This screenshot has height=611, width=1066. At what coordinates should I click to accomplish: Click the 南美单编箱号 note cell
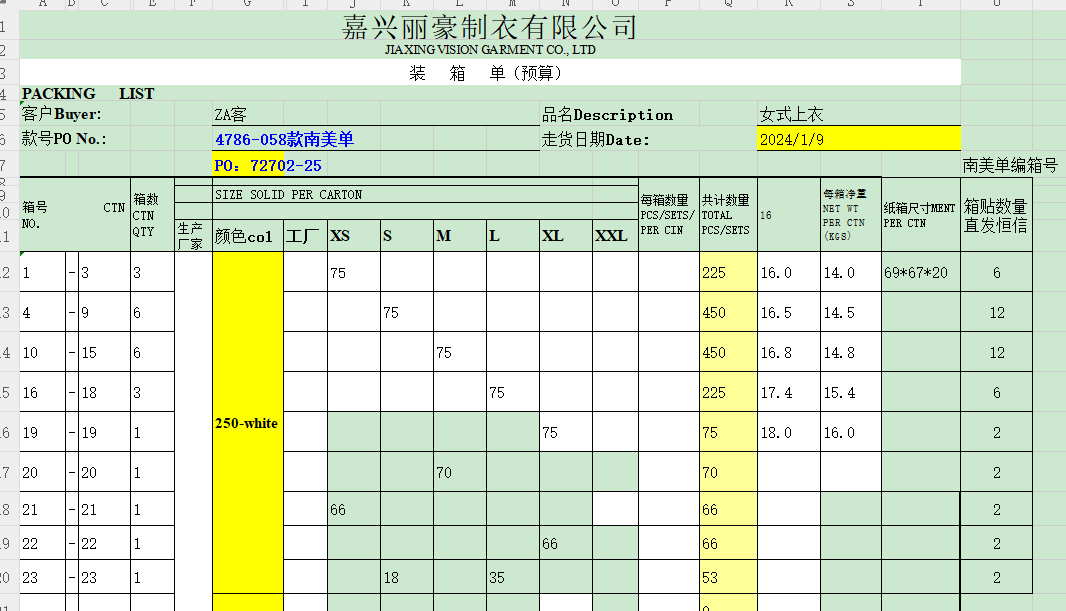pos(1010,165)
